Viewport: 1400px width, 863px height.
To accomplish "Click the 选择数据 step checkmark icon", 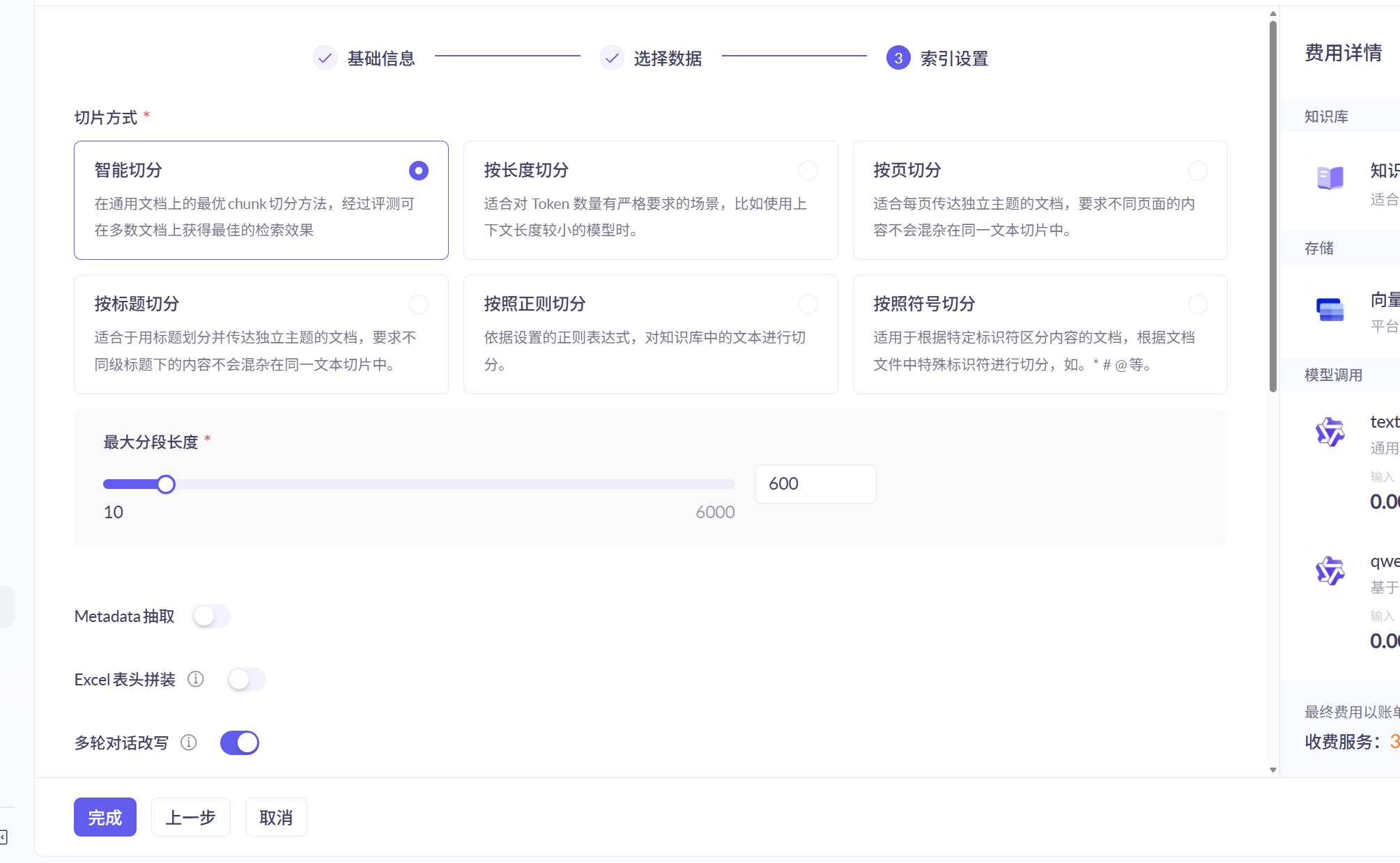I will (611, 58).
